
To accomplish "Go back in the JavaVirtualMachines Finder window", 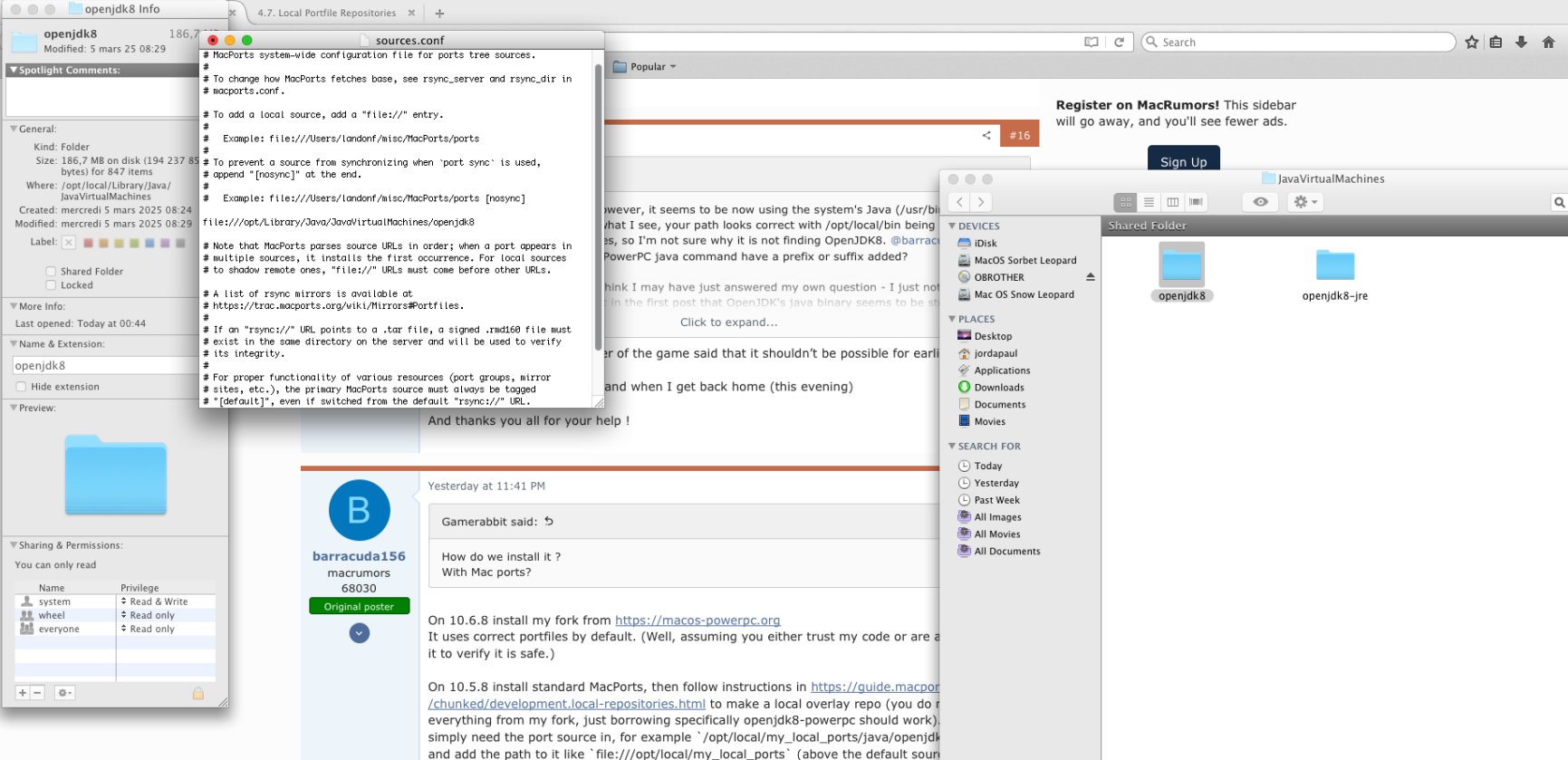I will (x=959, y=202).
